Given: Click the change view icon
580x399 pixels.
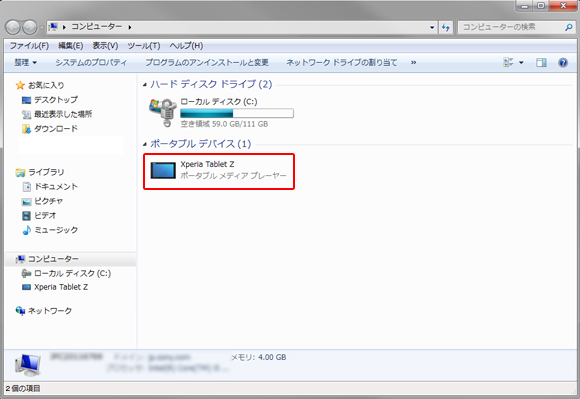Looking at the screenshot, I should [508, 62].
